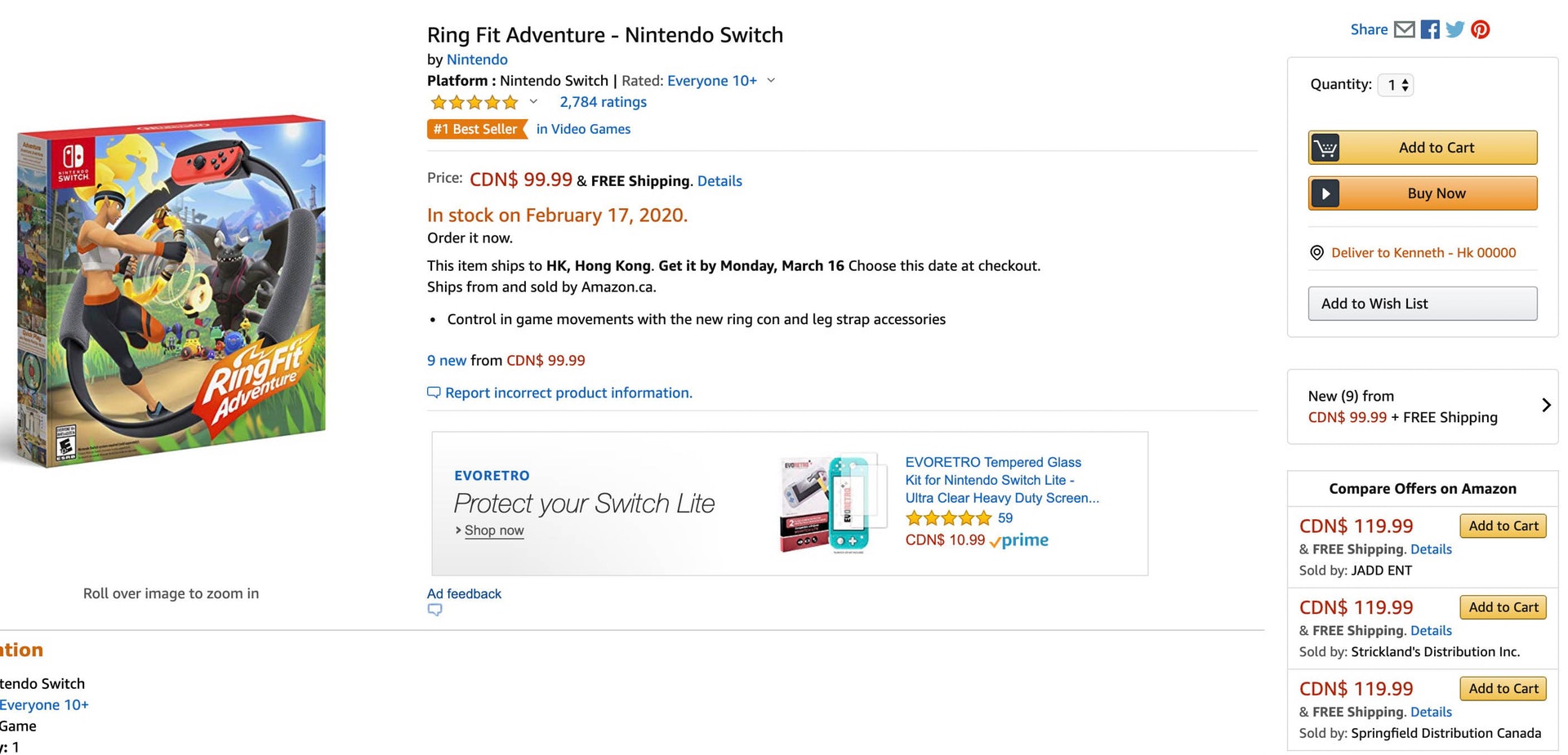Click the Prime badge next to CDN$ 10.99

click(x=1018, y=540)
